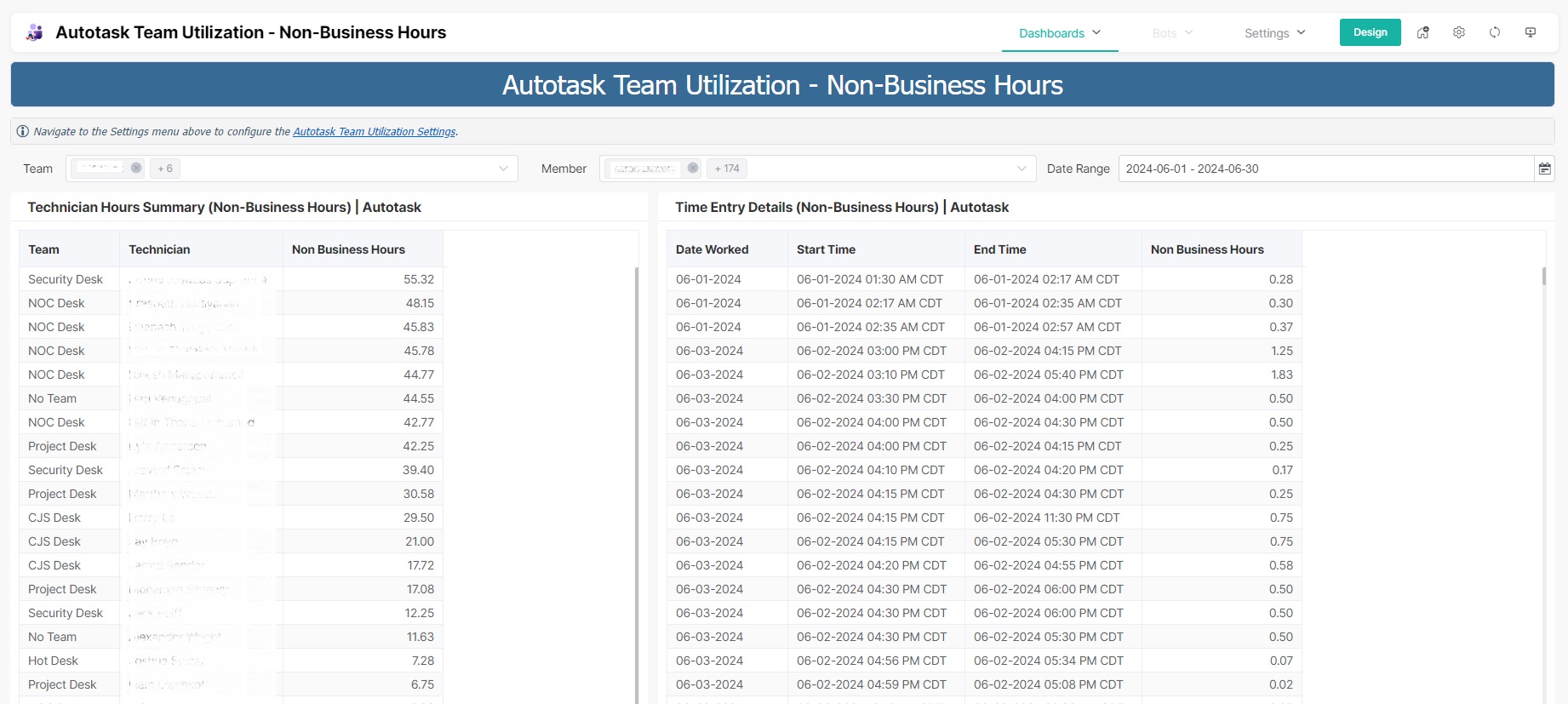Open the gear settings icon in header
The image size is (1568, 704).
pyautogui.click(x=1459, y=32)
